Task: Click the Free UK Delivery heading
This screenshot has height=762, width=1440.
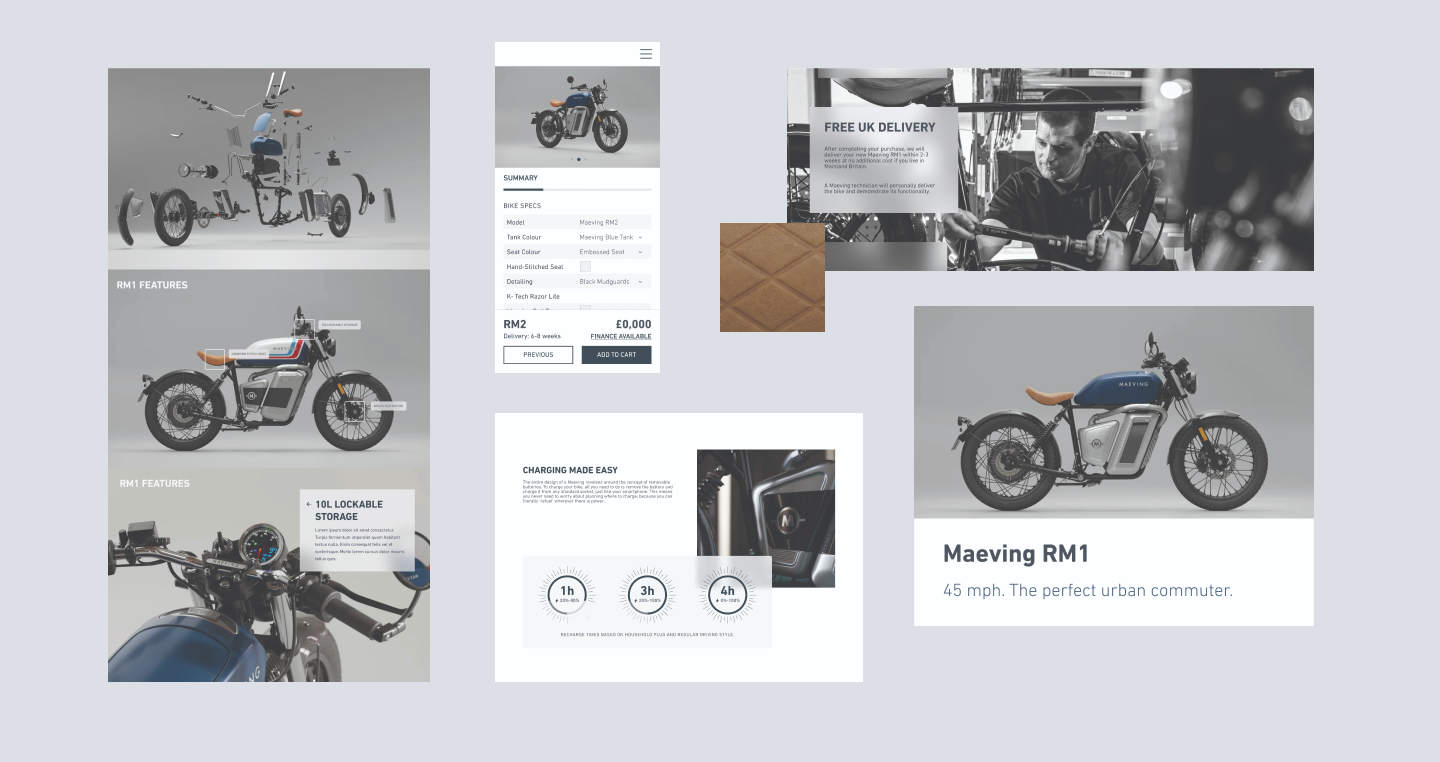Action: pyautogui.click(x=880, y=128)
